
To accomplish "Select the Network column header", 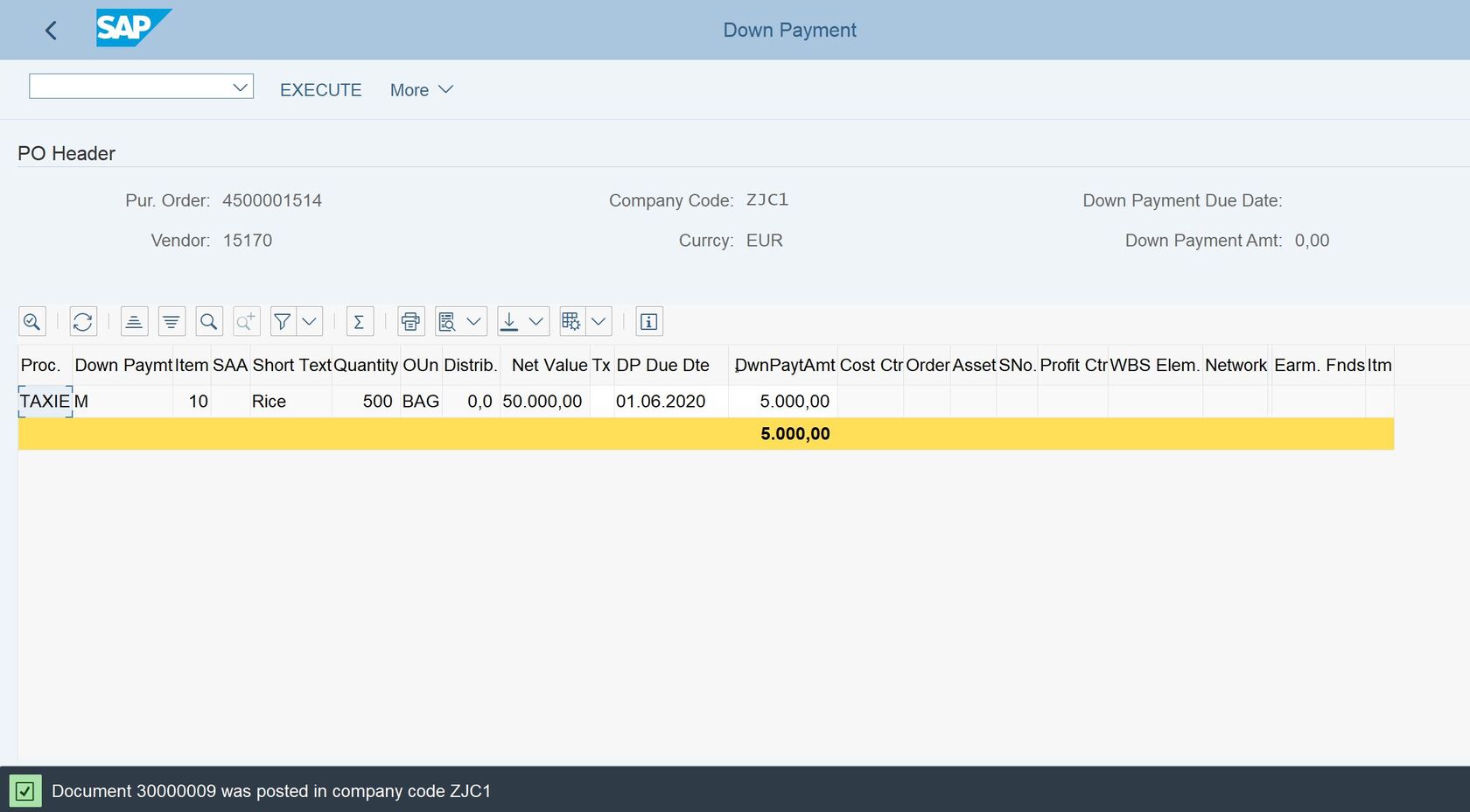I will pyautogui.click(x=1235, y=365).
